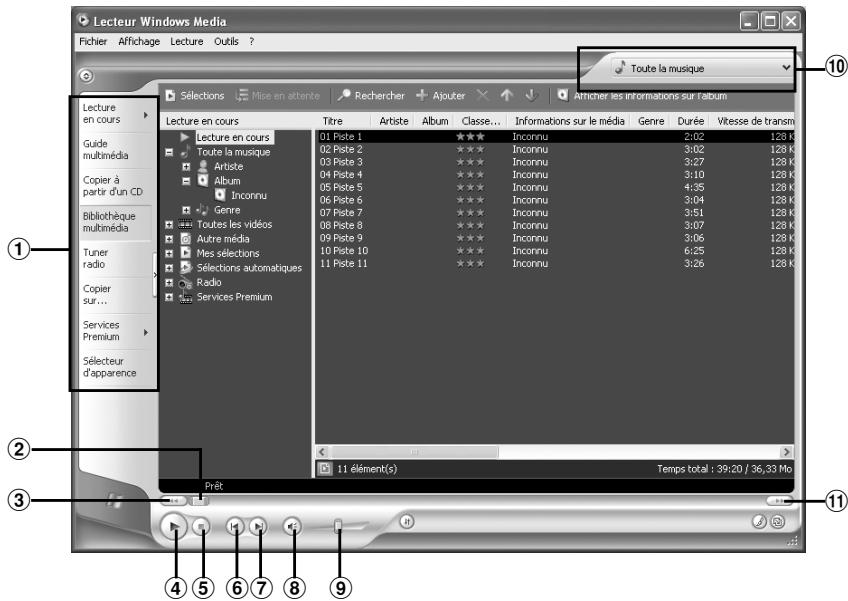Viewport: 848px width, 601px height.
Task: Open the Guide multimédia tab
Action: coord(115,150)
